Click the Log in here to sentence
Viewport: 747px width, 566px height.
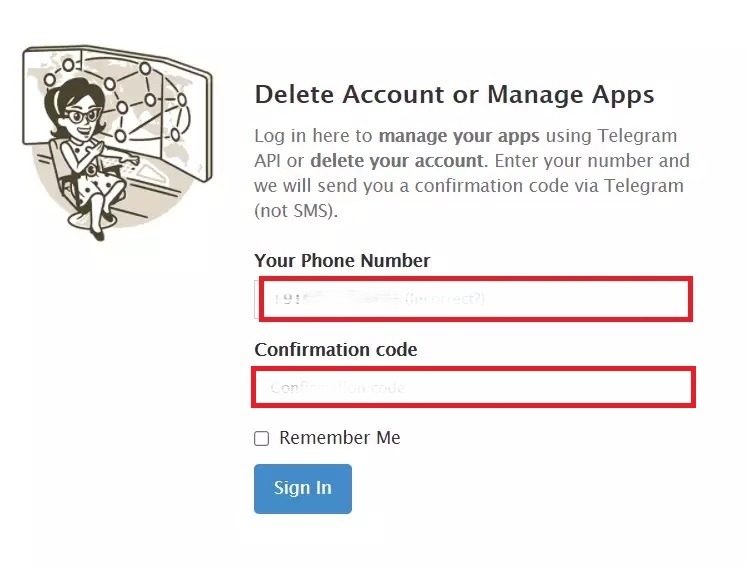[x=313, y=136]
